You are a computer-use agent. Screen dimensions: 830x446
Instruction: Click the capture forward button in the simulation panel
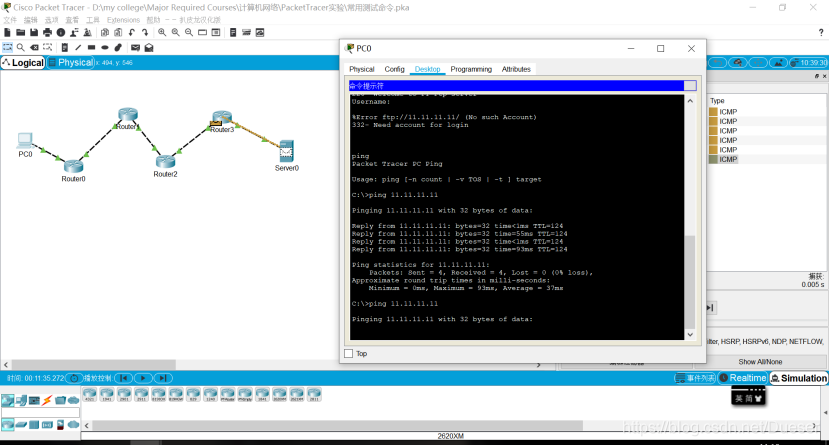[x=710, y=308]
